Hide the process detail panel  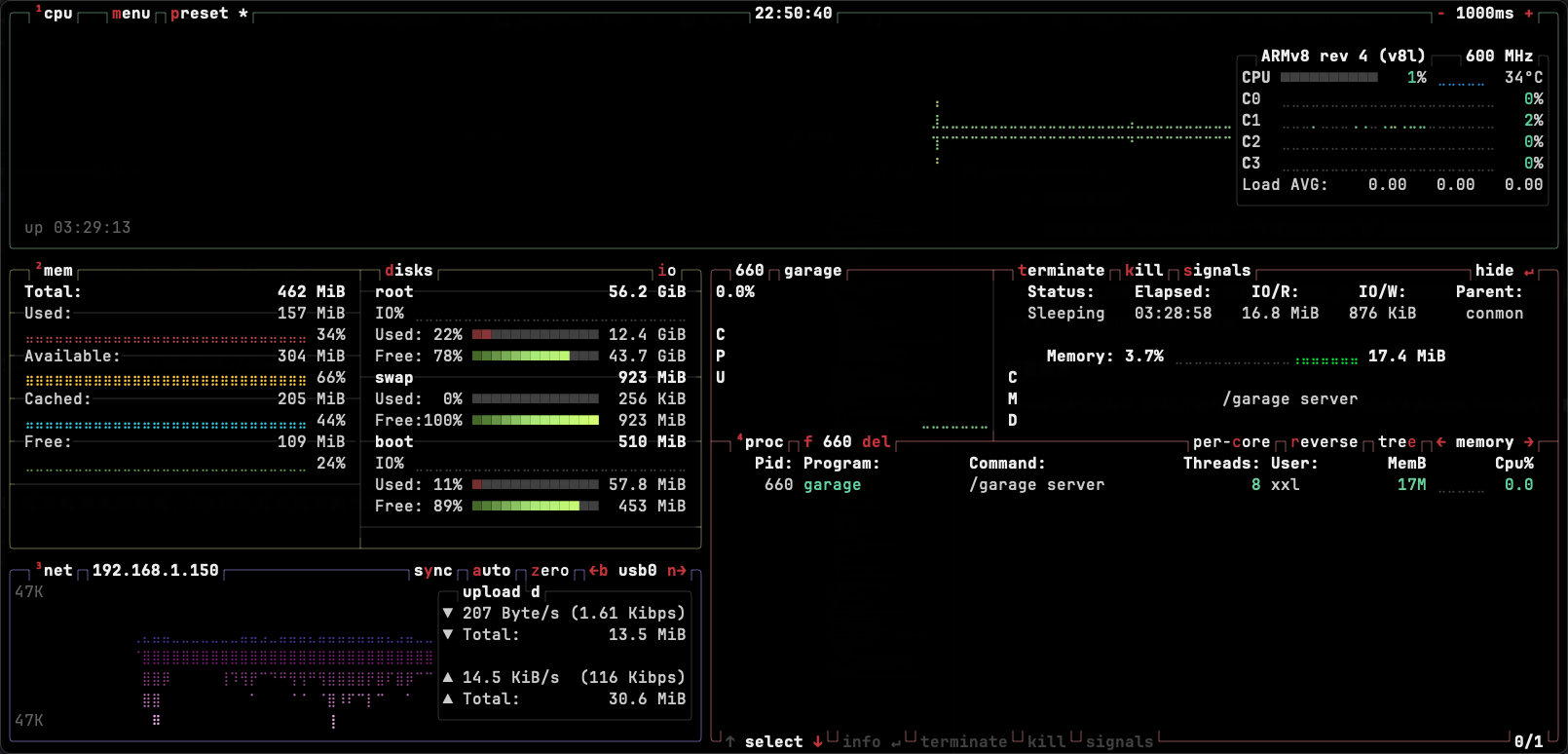pyautogui.click(x=1495, y=271)
